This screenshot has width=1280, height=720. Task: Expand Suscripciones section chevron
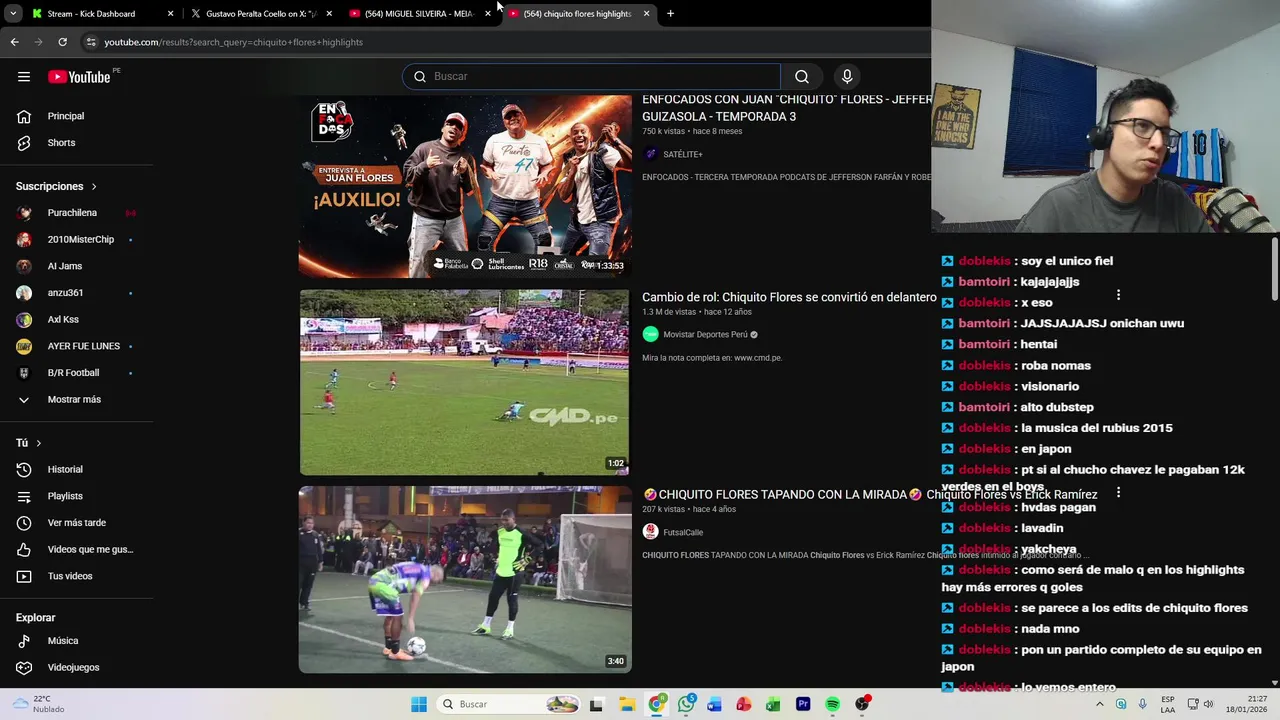(94, 186)
